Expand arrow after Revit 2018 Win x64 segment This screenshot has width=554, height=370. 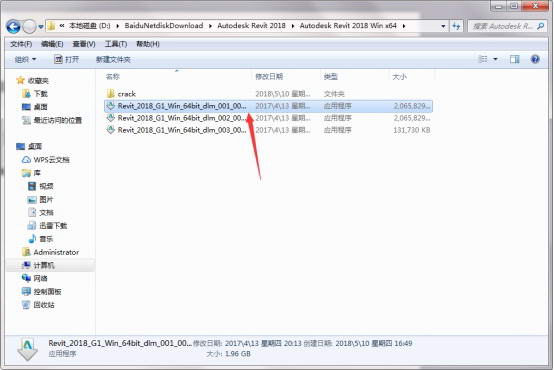pyautogui.click(x=404, y=26)
